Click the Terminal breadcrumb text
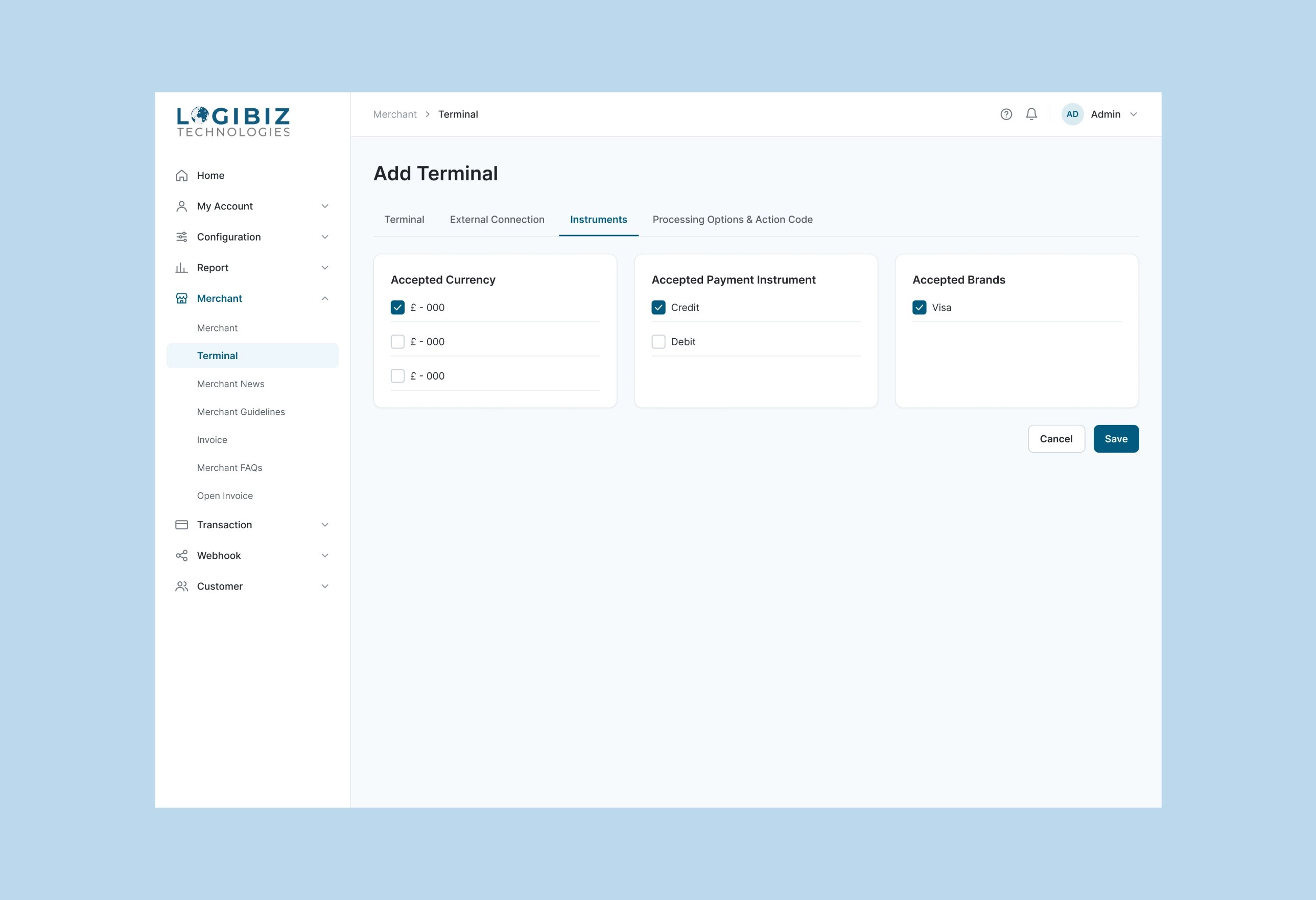Viewport: 1316px width, 900px height. point(458,114)
